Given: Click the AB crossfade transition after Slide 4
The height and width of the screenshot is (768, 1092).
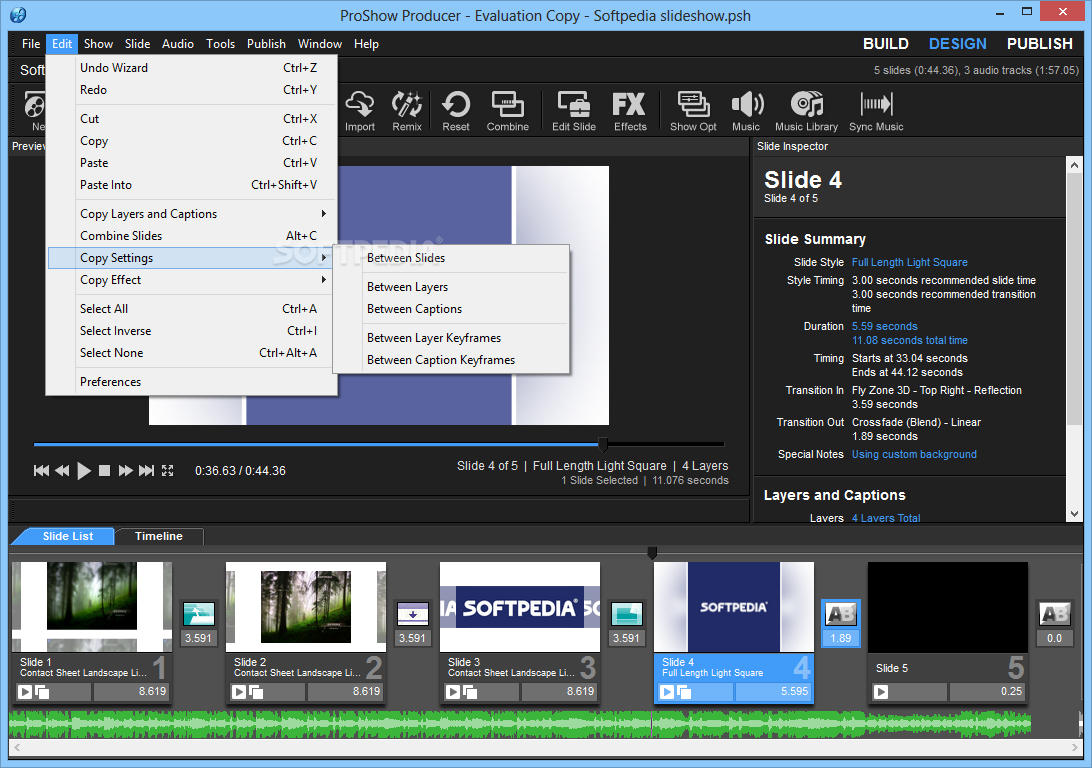Looking at the screenshot, I should tap(841, 614).
